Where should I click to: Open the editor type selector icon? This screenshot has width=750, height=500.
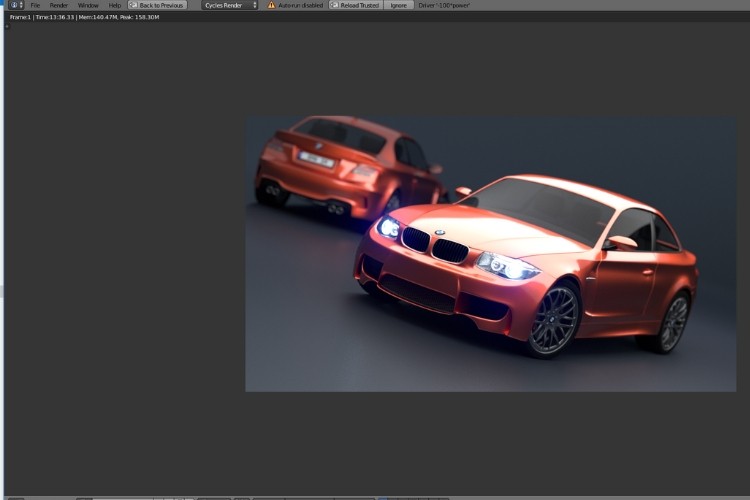(x=16, y=5)
